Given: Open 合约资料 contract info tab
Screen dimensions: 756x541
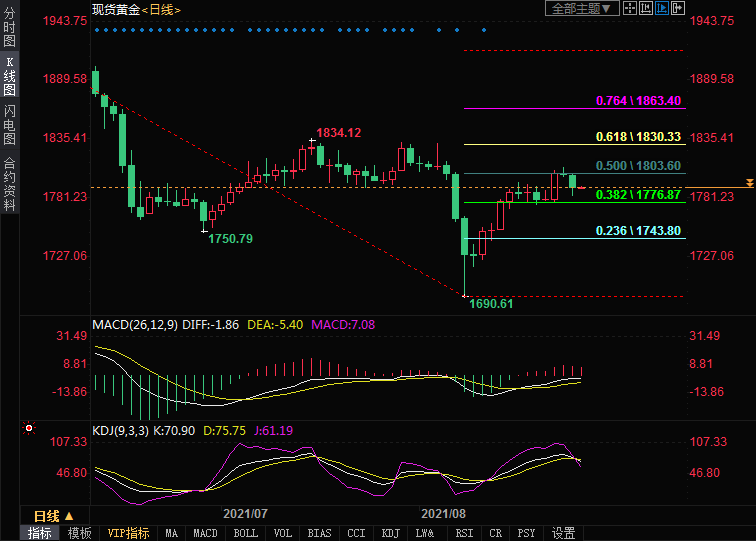Looking at the screenshot, I should pyautogui.click(x=9, y=184).
